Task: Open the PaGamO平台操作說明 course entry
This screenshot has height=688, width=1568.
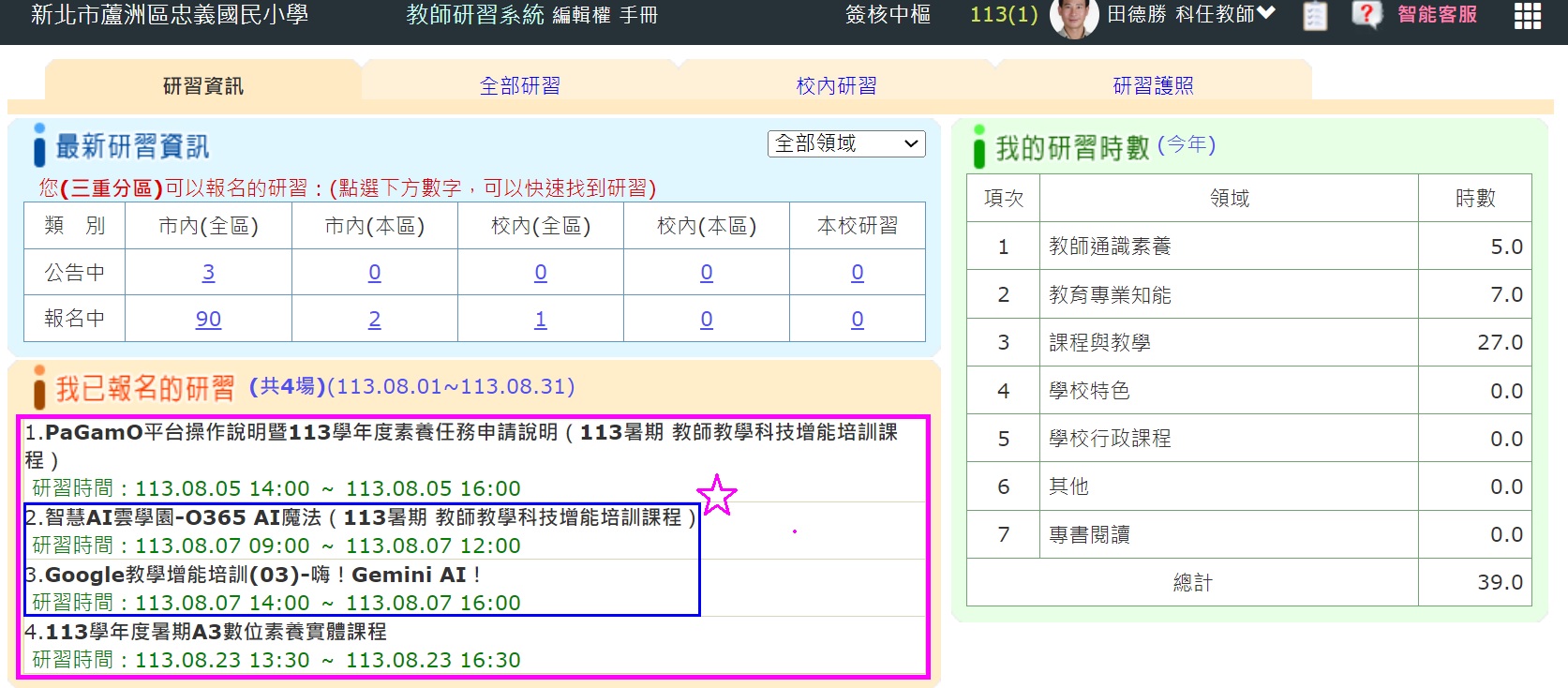Action: click(x=461, y=445)
